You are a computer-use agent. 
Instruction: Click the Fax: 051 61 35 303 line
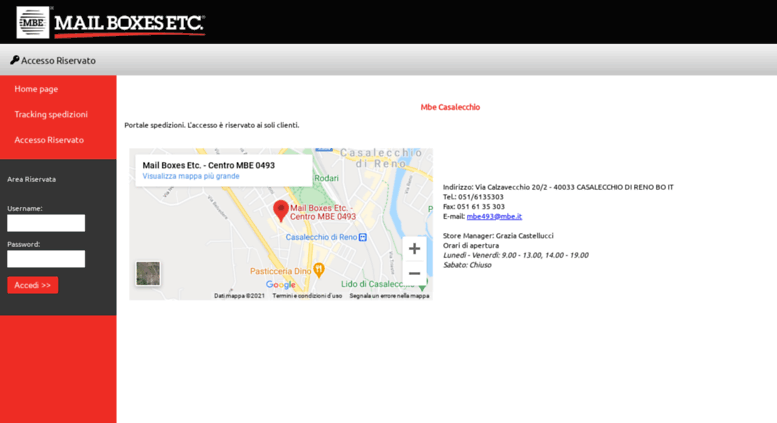click(x=474, y=207)
